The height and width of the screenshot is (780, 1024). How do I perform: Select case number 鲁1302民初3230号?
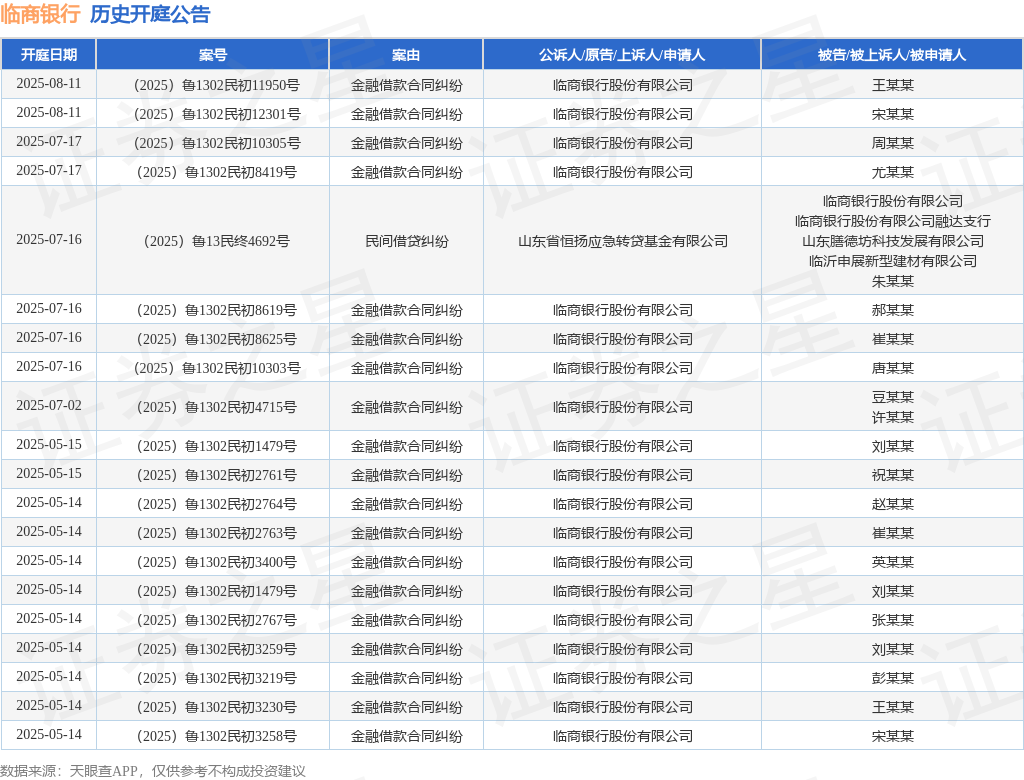pos(217,707)
